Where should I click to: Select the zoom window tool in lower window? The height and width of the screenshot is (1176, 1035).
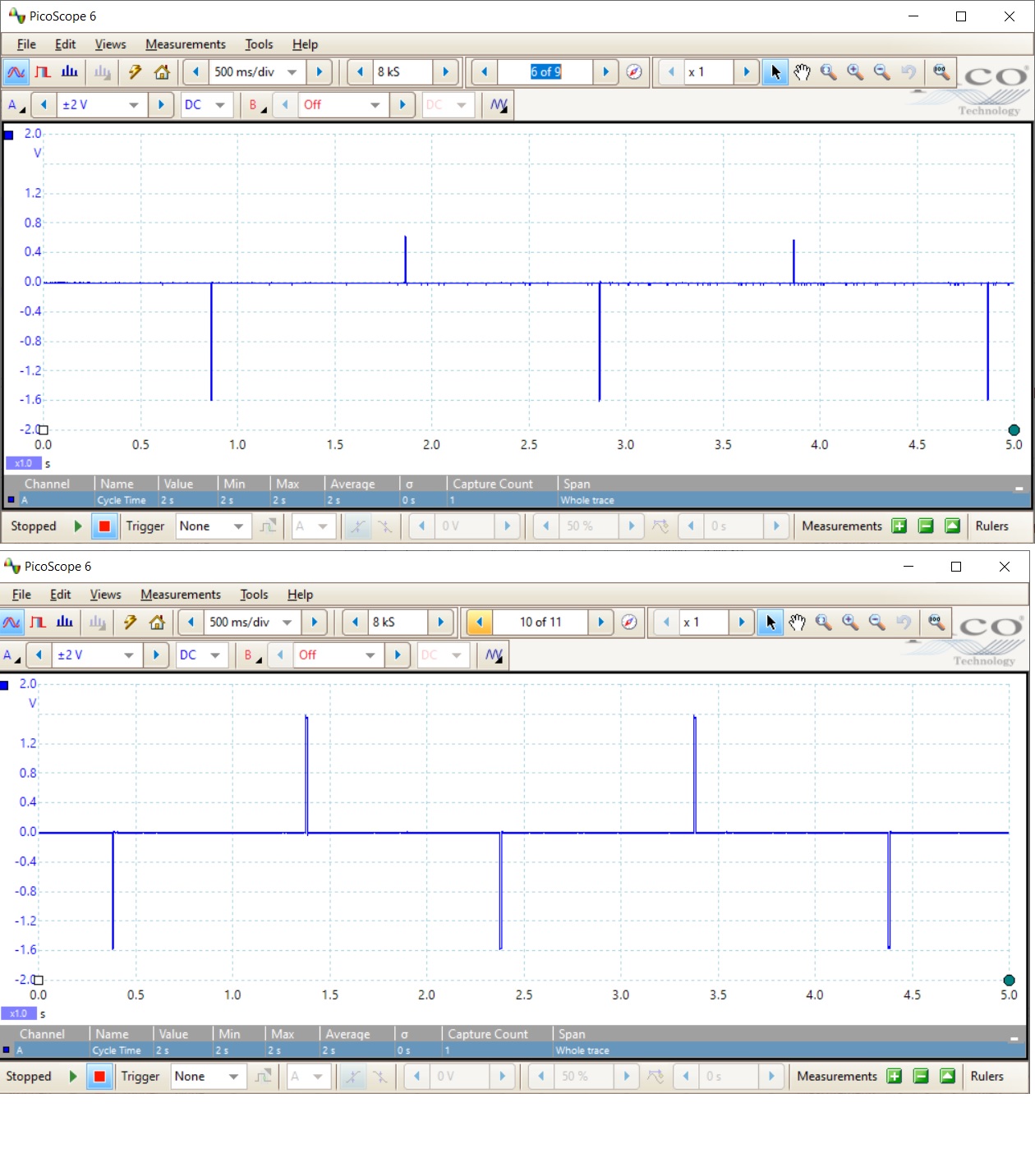pyautogui.click(x=824, y=622)
